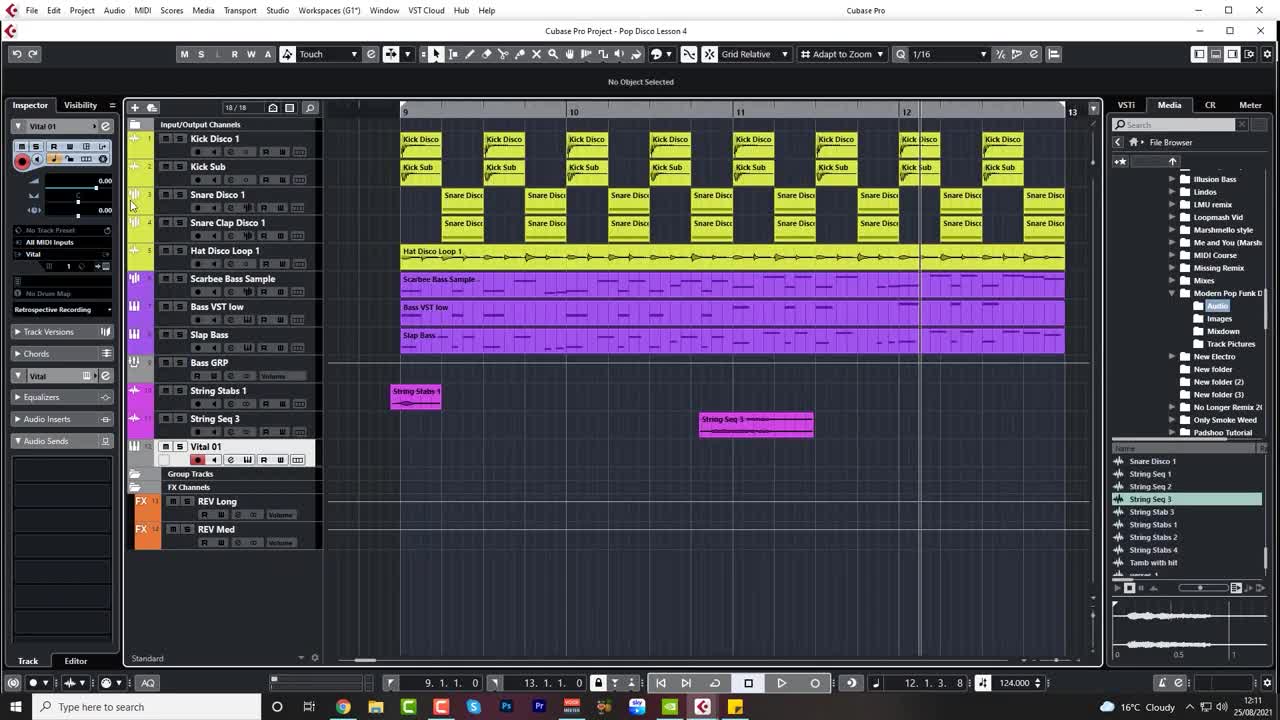Open the VST Cloud menu
Screen dimensions: 1280x720
(x=426, y=10)
